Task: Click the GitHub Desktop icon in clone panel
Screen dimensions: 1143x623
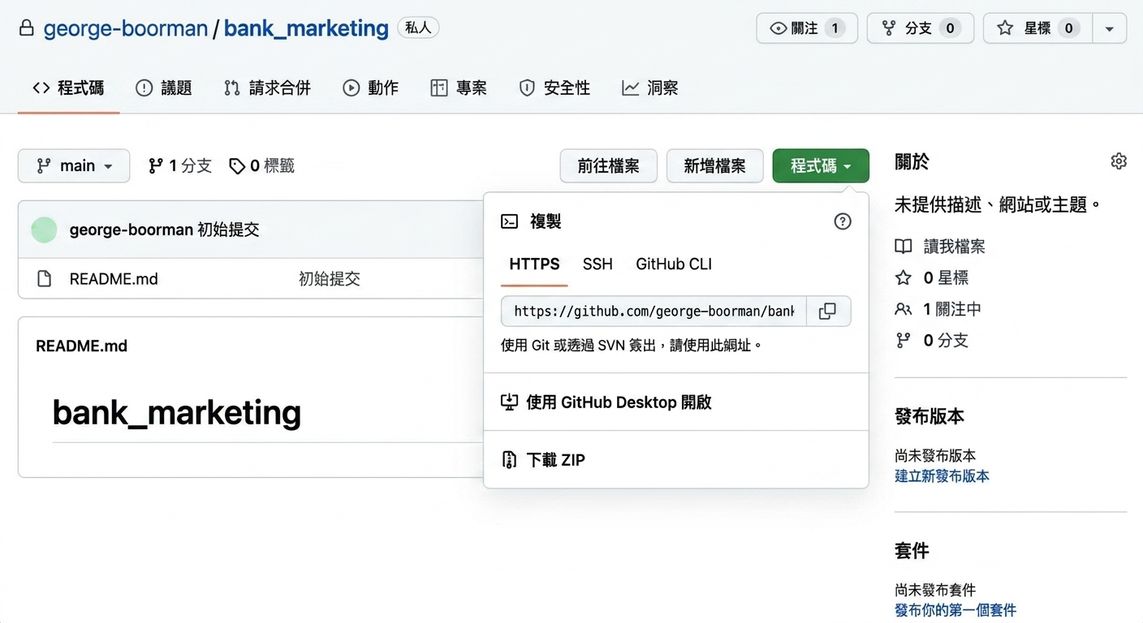Action: (510, 402)
